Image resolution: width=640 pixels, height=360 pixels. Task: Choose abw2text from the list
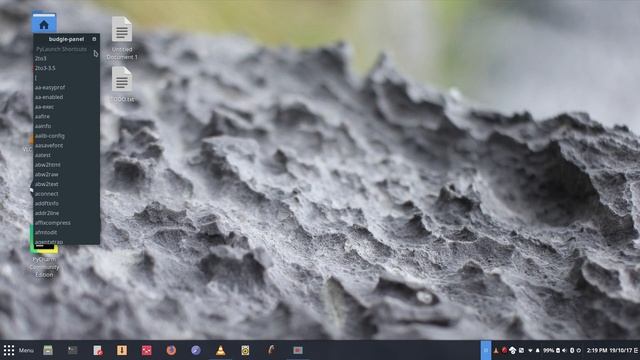point(47,184)
